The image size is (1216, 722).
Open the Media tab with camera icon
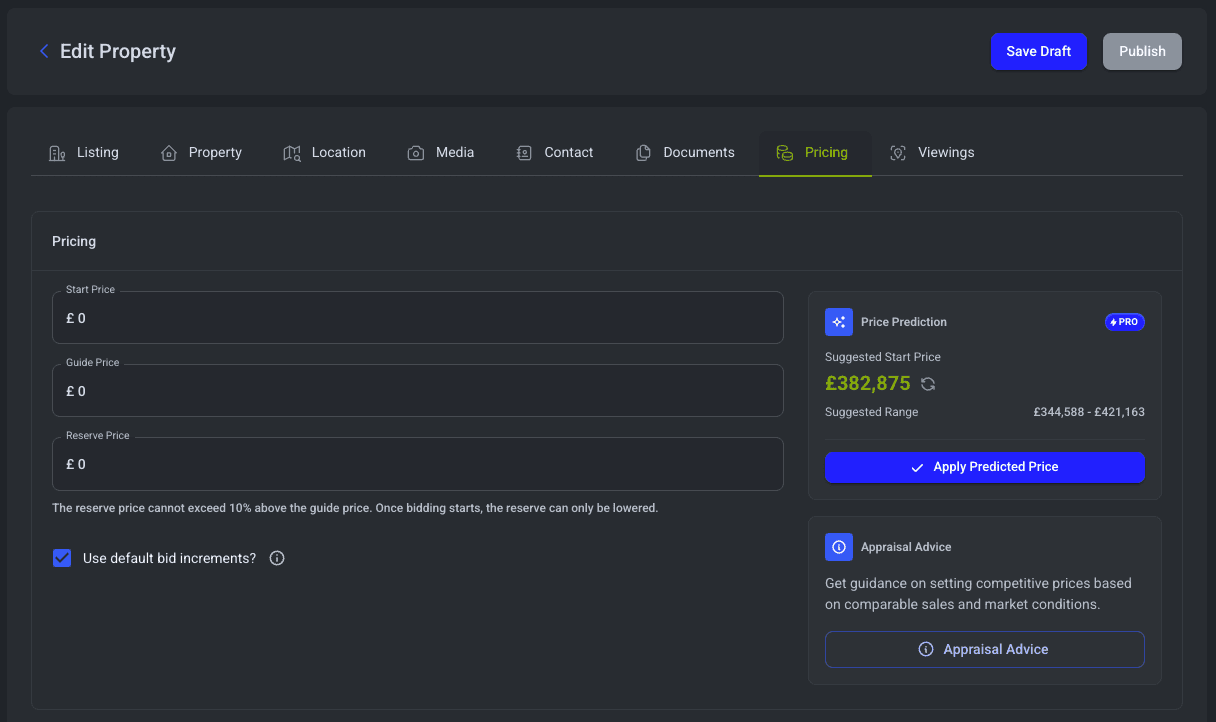coord(441,153)
